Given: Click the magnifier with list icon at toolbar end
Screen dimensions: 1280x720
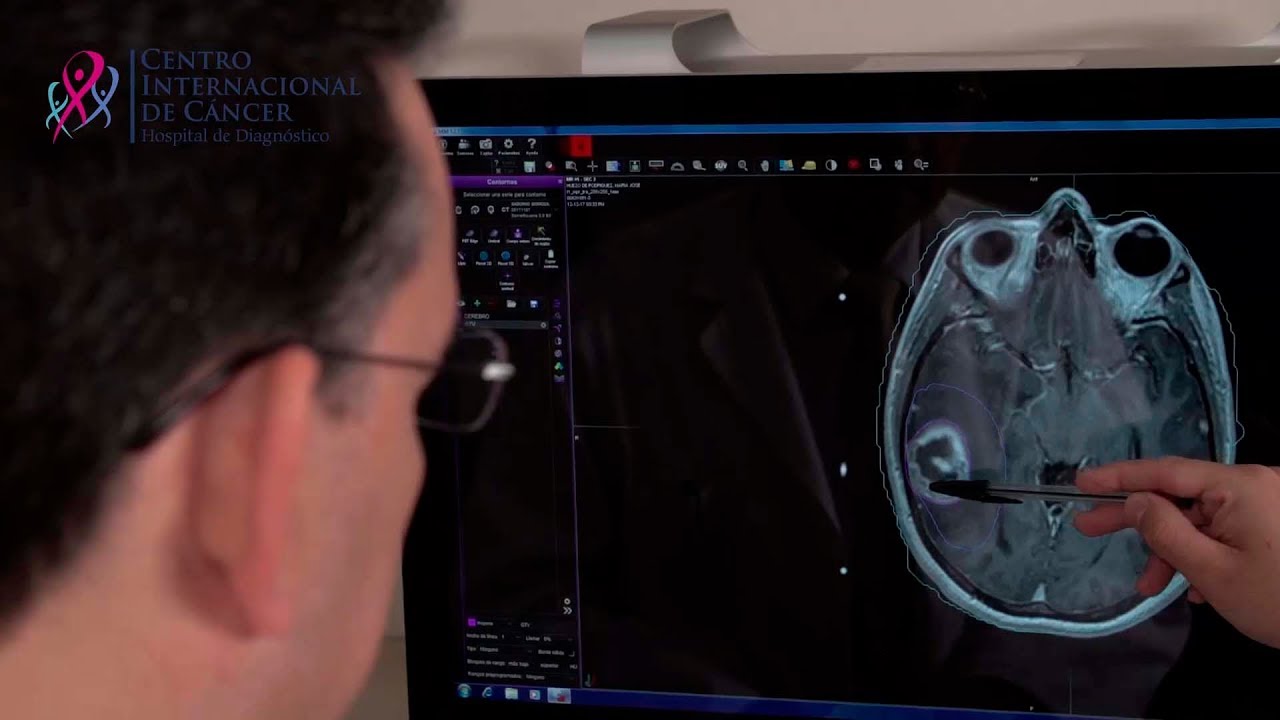Looking at the screenshot, I should 921,164.
